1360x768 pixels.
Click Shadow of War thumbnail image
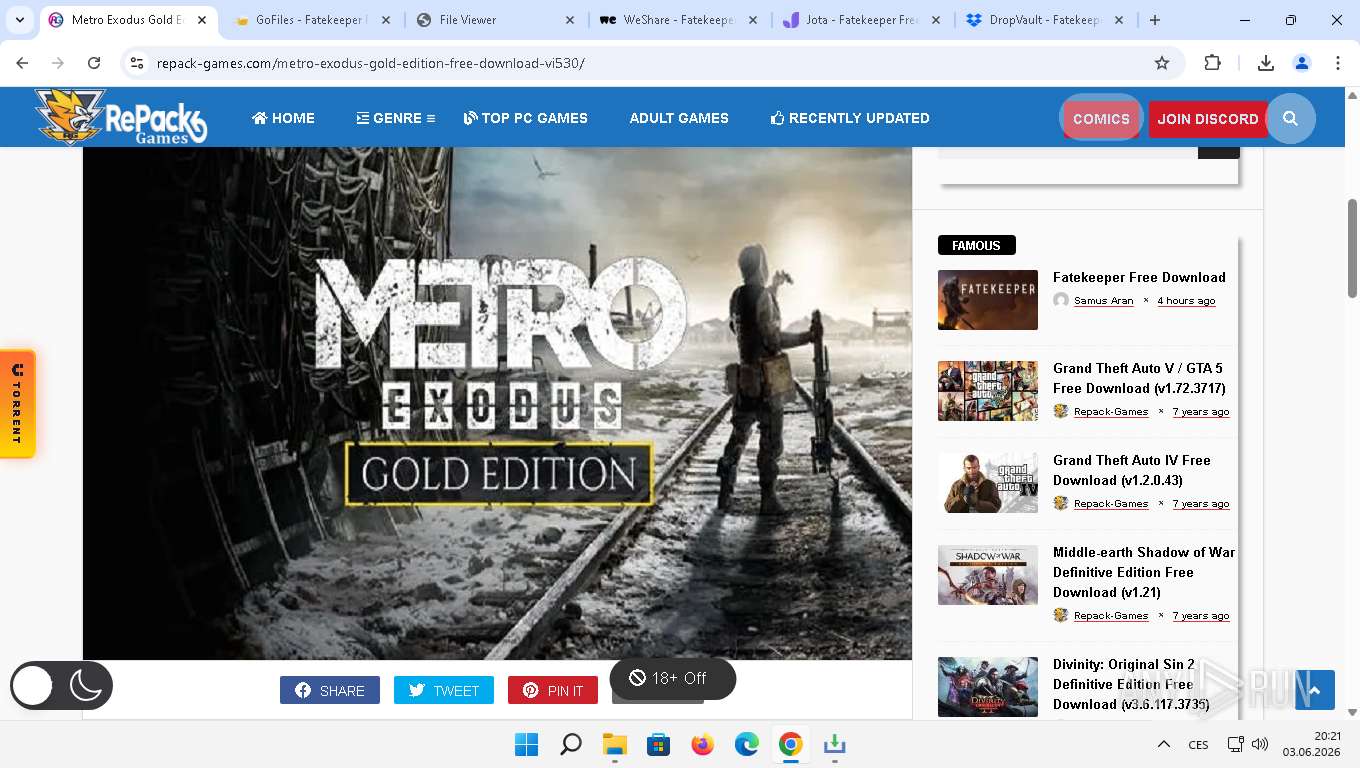(988, 575)
